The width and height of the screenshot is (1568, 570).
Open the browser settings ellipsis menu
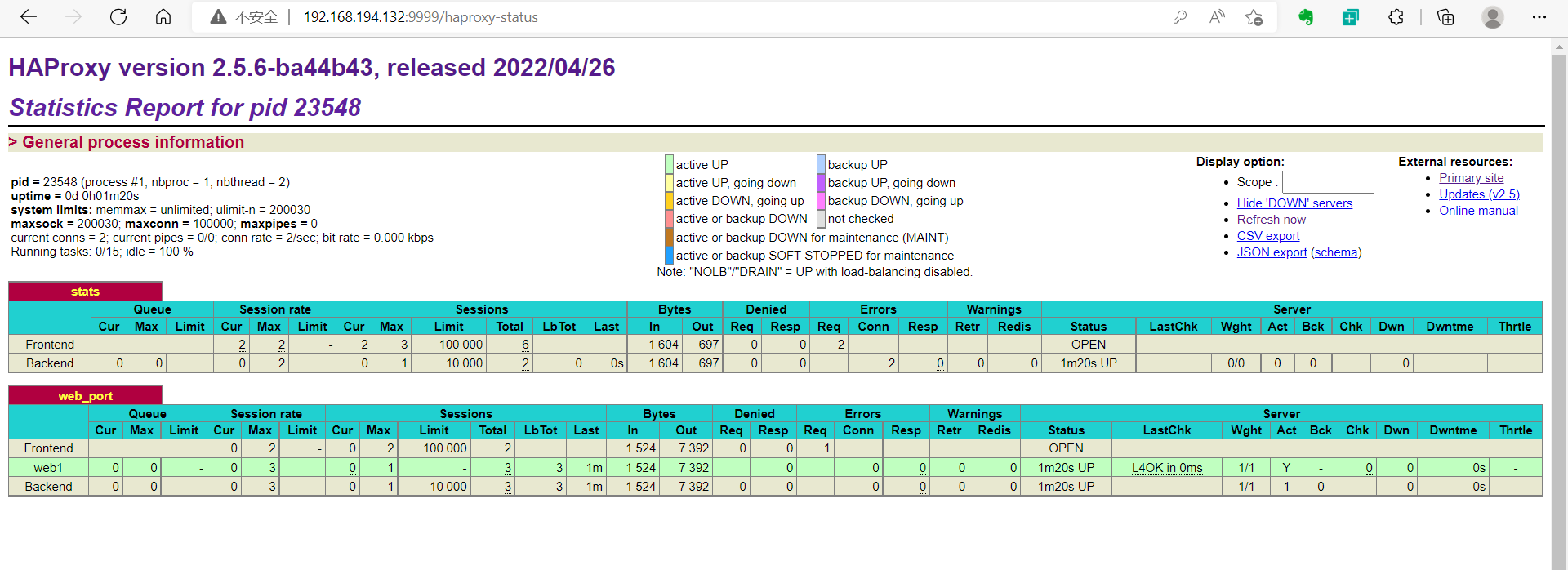tap(1539, 17)
